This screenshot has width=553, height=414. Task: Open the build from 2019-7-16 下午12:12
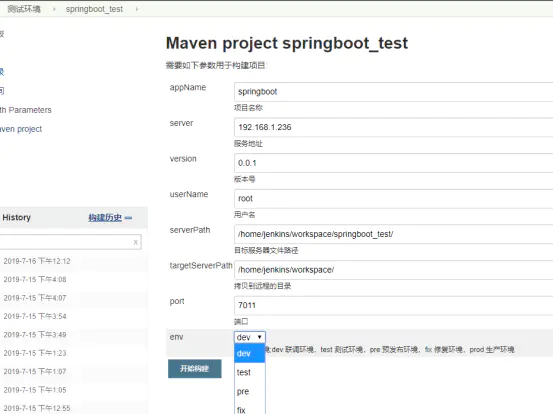point(37,261)
